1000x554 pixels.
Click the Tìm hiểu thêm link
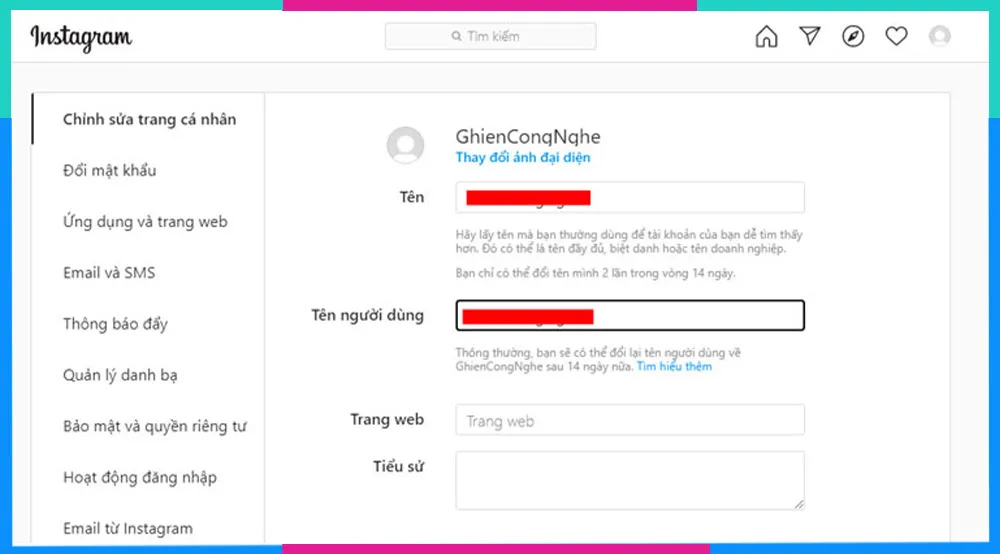coord(674,367)
